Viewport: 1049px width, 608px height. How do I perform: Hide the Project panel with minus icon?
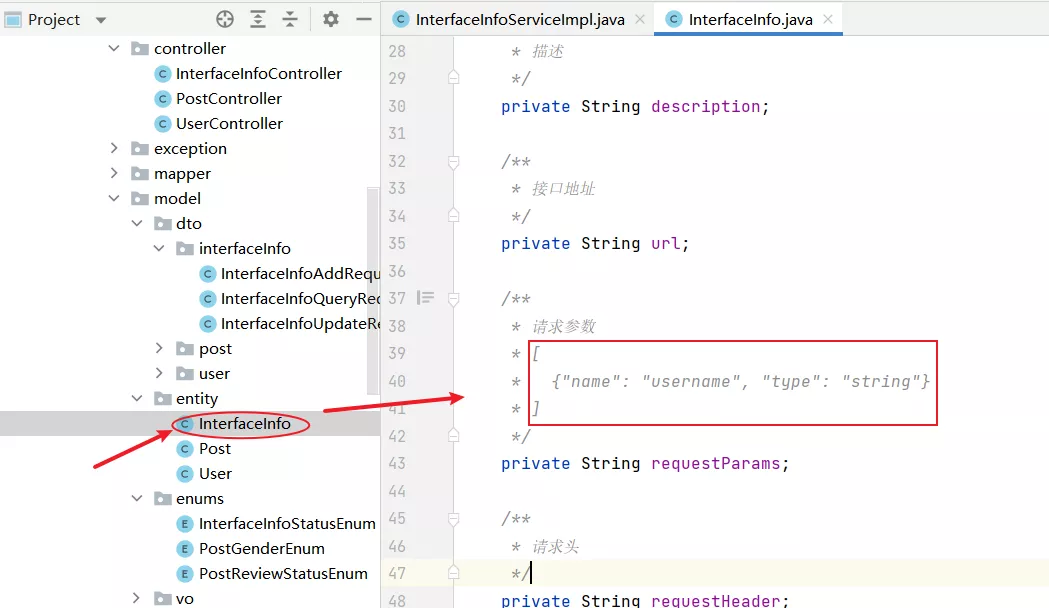click(x=363, y=19)
